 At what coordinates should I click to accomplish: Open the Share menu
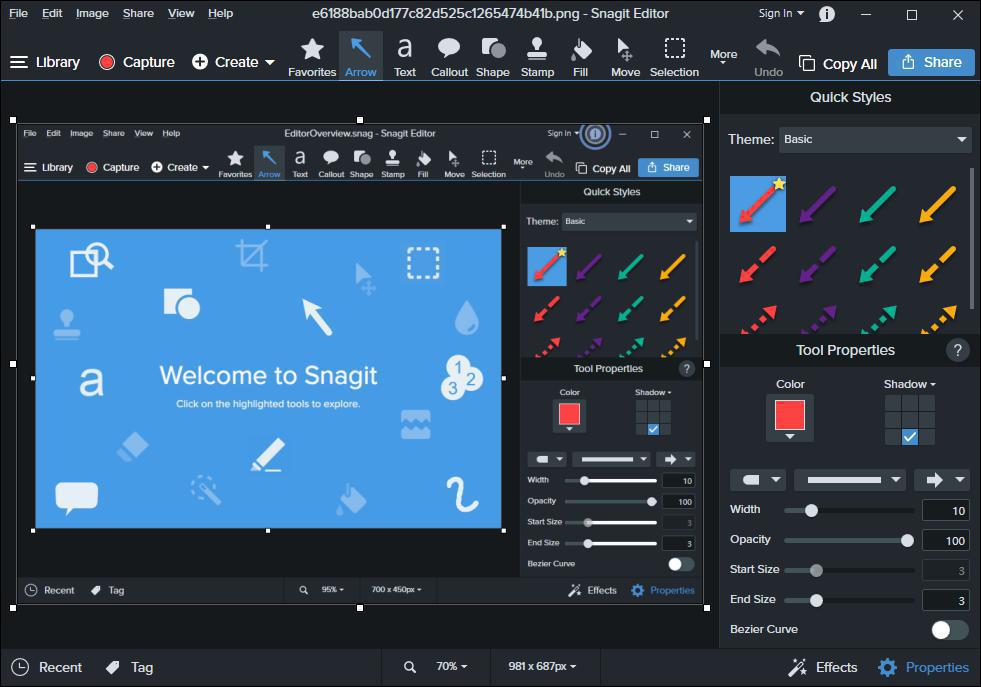tap(138, 13)
